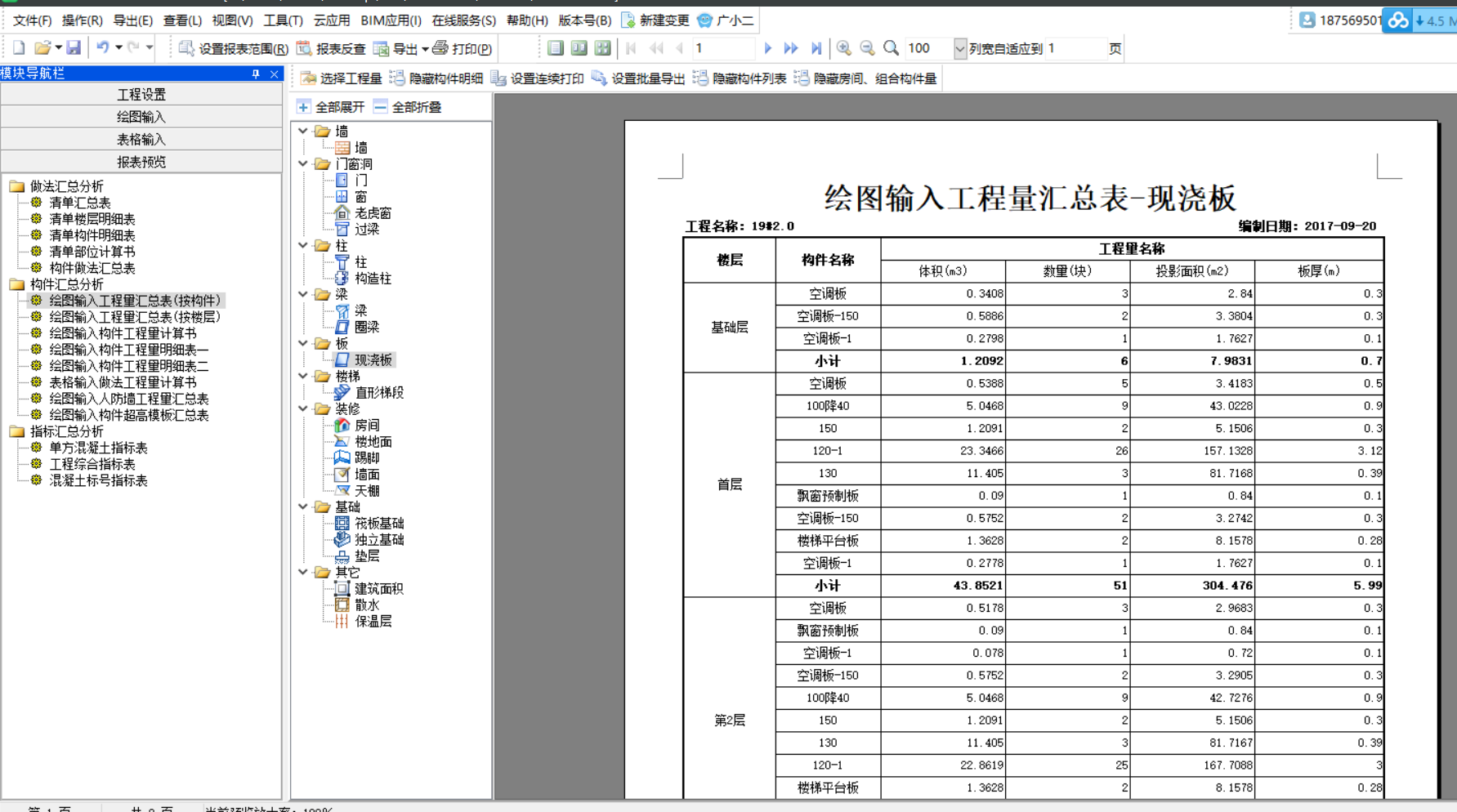Click 设置批量导出 button

(x=638, y=78)
